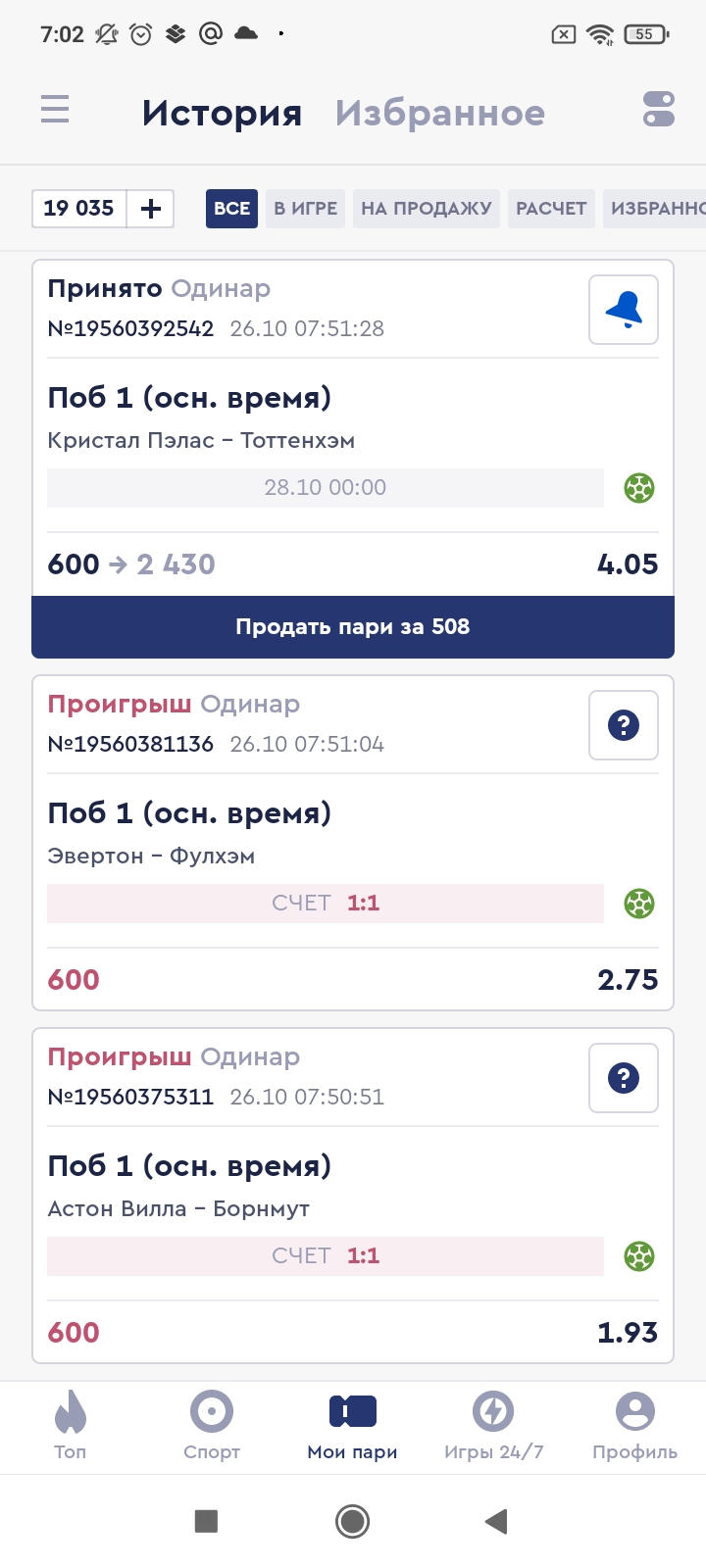This screenshot has width=706, height=1568.
Task: Open the Топ flame tab
Action: pos(71,1426)
